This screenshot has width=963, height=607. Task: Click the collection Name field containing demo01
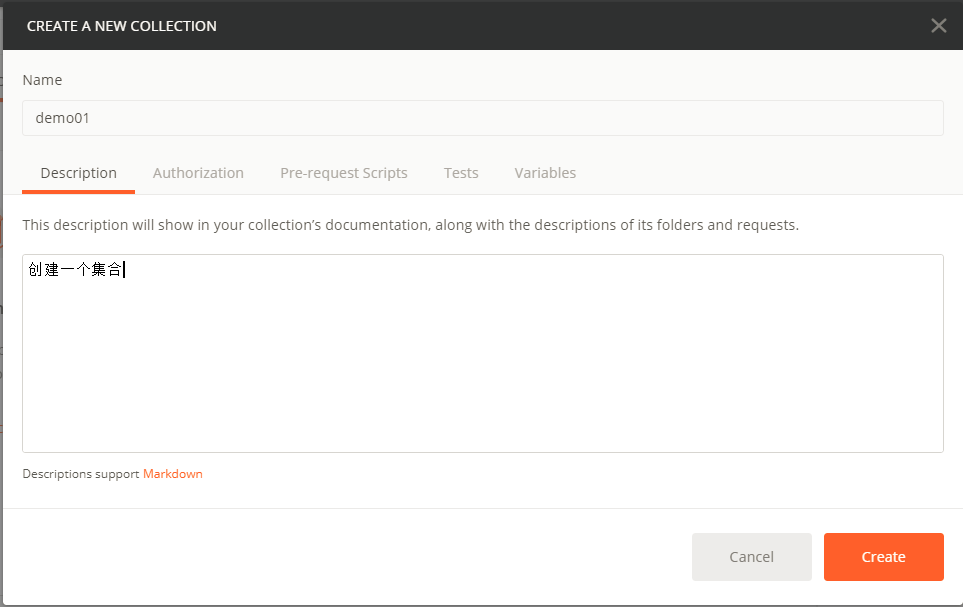click(x=483, y=118)
